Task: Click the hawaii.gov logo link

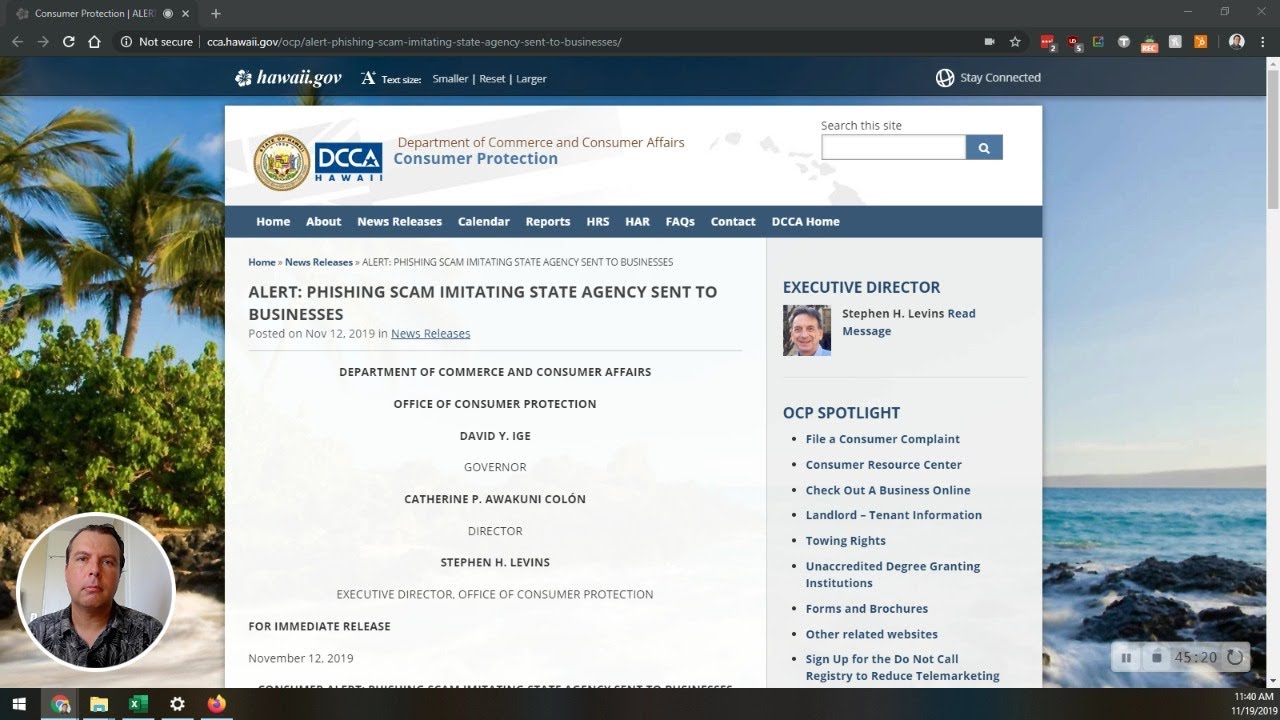Action: [288, 78]
